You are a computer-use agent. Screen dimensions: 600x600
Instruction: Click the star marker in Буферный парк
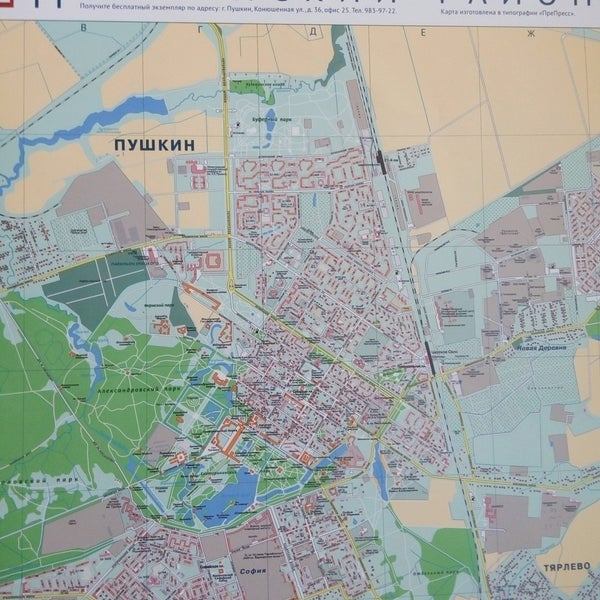(239, 125)
